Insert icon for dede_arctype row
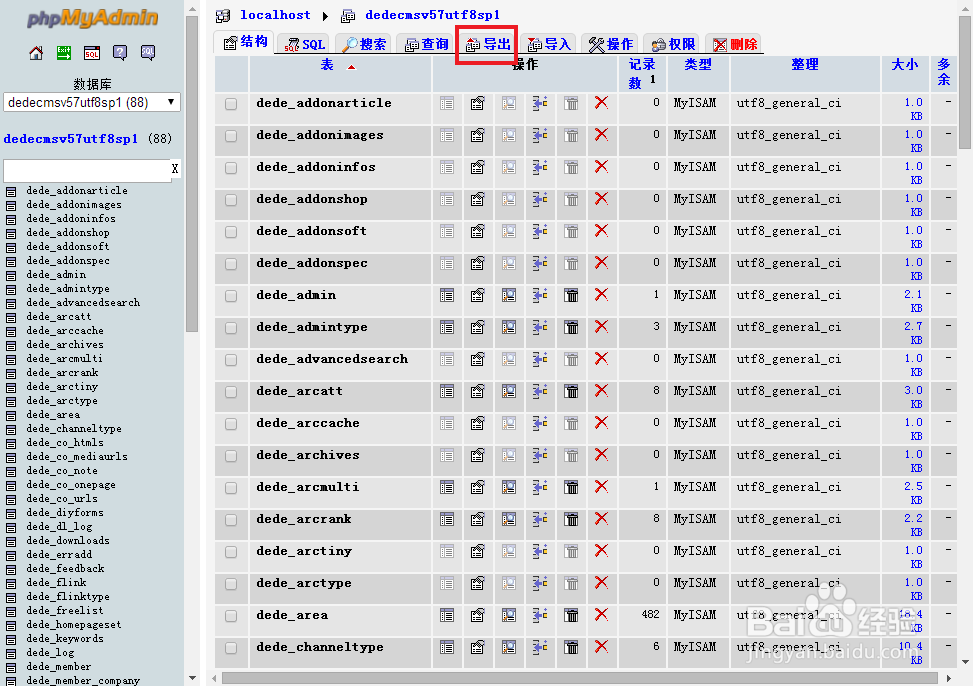Viewport: 973px width, 686px height. [x=540, y=583]
